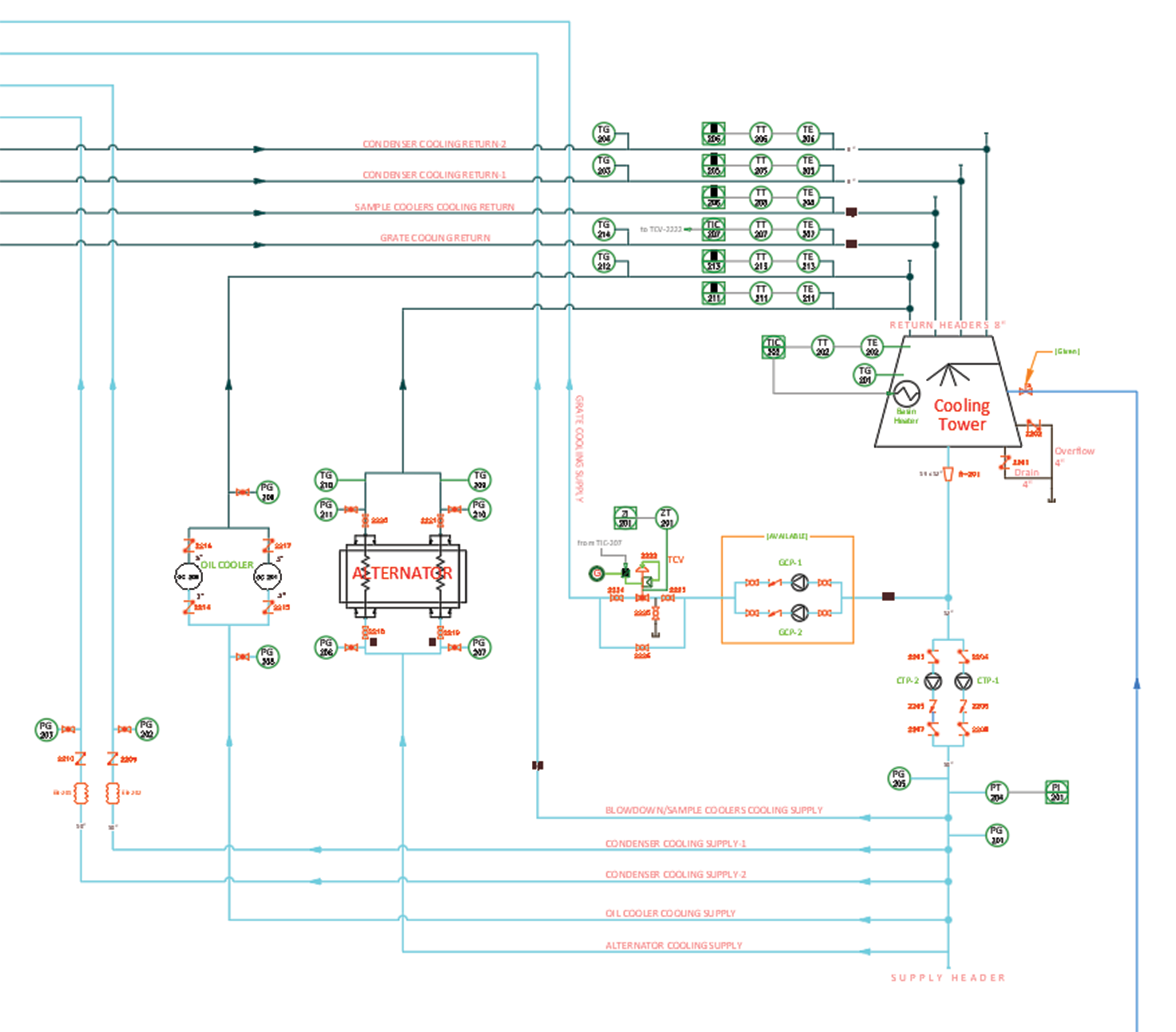Viewport: 1176px width, 1032px height.
Task: Click the PI 201 indicator symbol
Action: (1057, 792)
